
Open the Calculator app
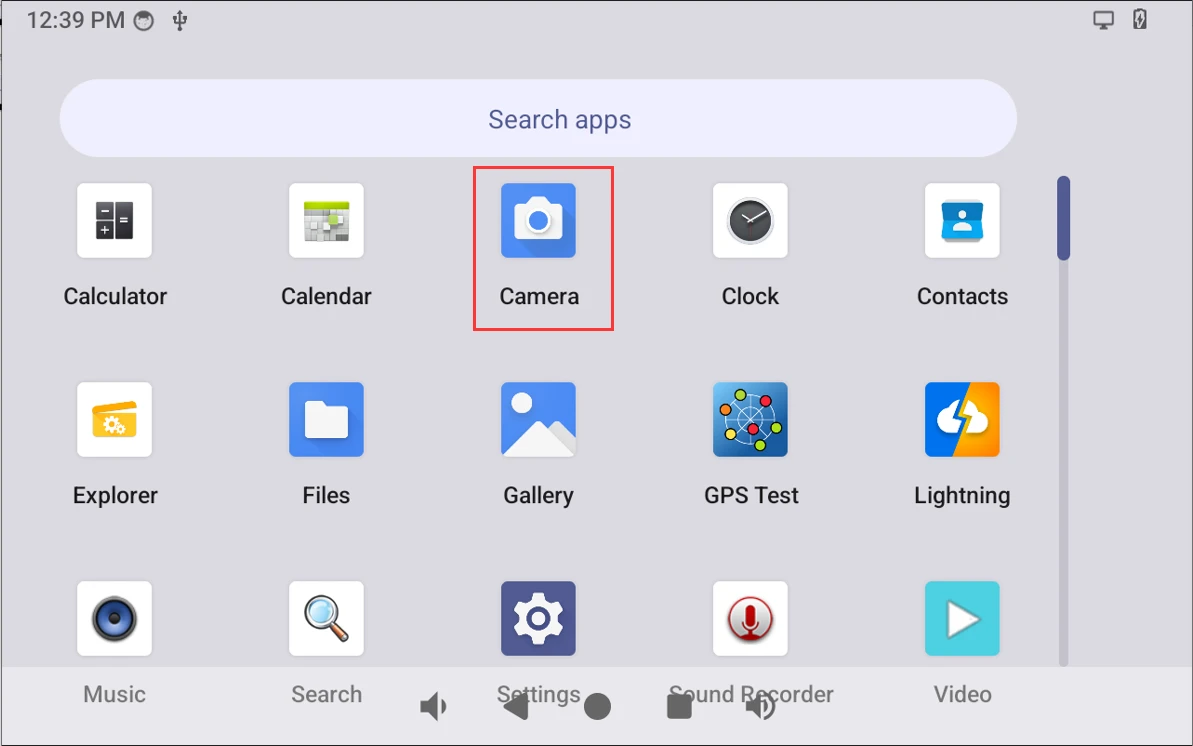point(114,221)
